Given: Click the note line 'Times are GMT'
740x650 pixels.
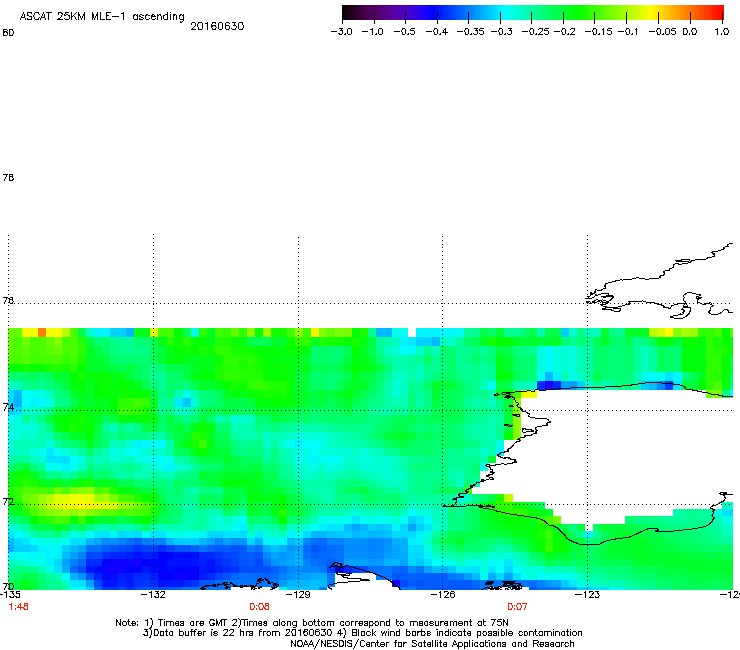Looking at the screenshot, I should (312, 623).
